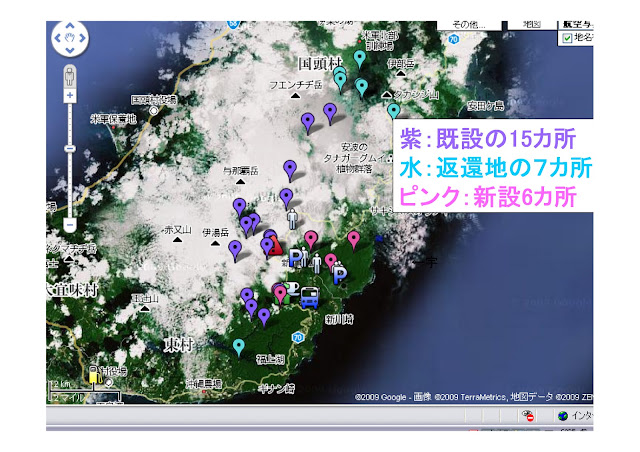Click the pan right arrow on navigation control
640x452 pixels.
tap(82, 38)
